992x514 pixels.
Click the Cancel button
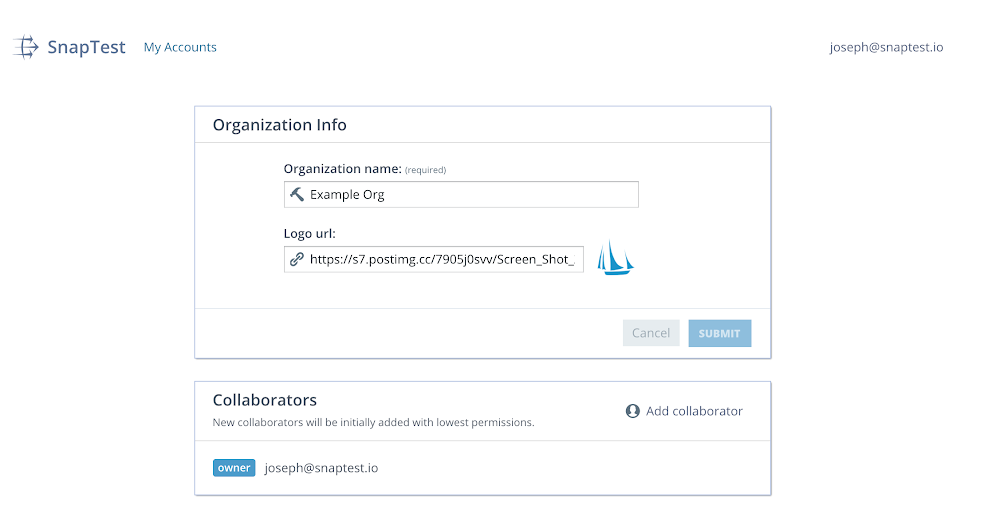click(651, 333)
